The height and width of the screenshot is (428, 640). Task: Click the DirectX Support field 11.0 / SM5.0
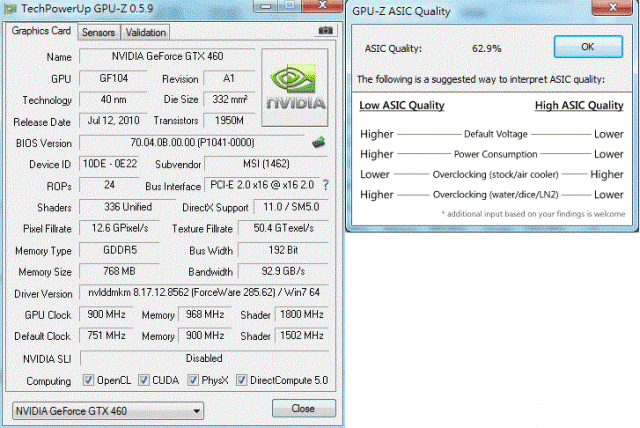pos(291,207)
